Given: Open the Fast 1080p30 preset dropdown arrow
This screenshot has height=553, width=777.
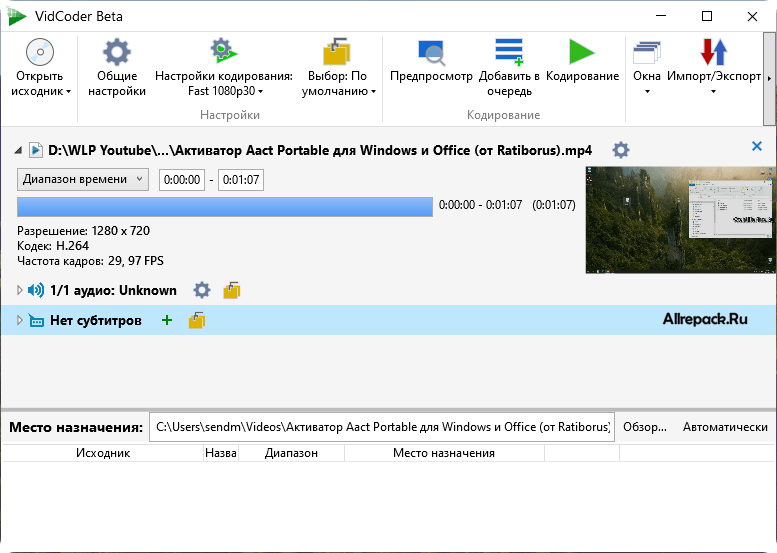Looking at the screenshot, I should 261,92.
